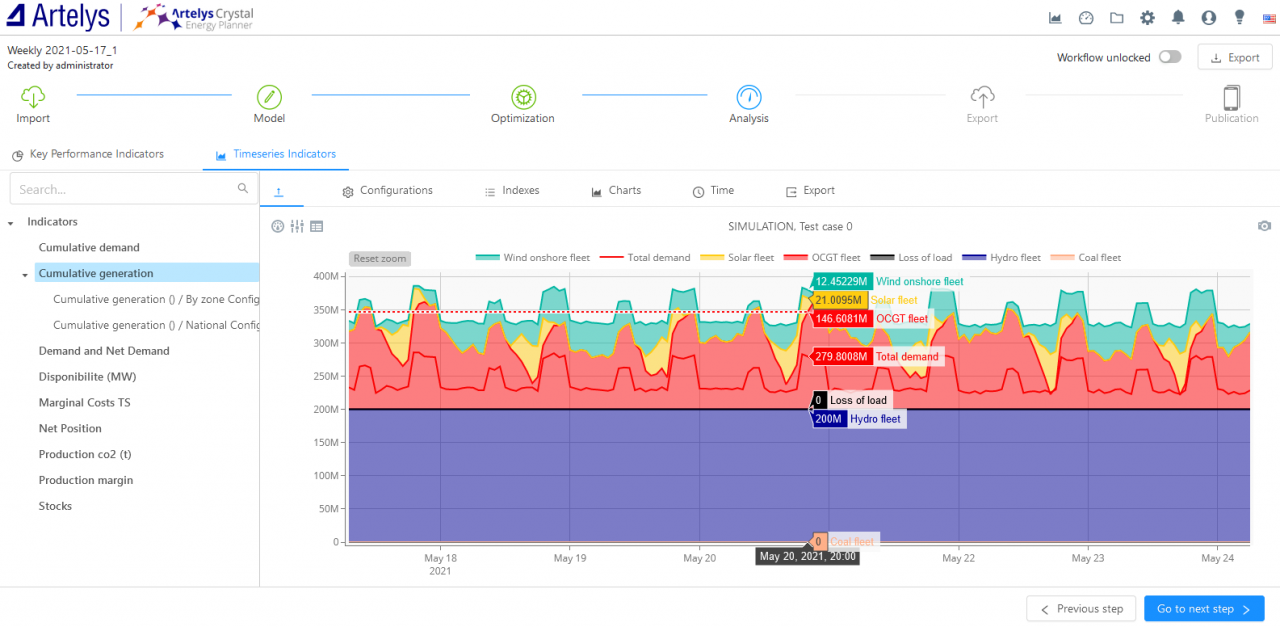The image size is (1280, 627).
Task: Collapse the Indicators tree root
Action: 11,223
